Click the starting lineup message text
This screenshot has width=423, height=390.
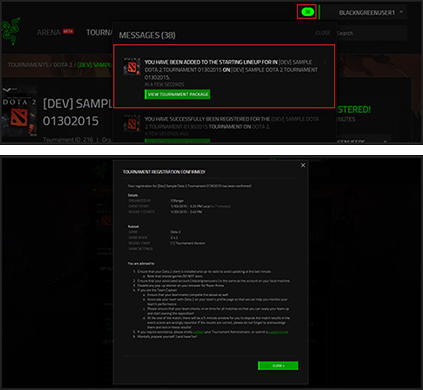(x=231, y=70)
